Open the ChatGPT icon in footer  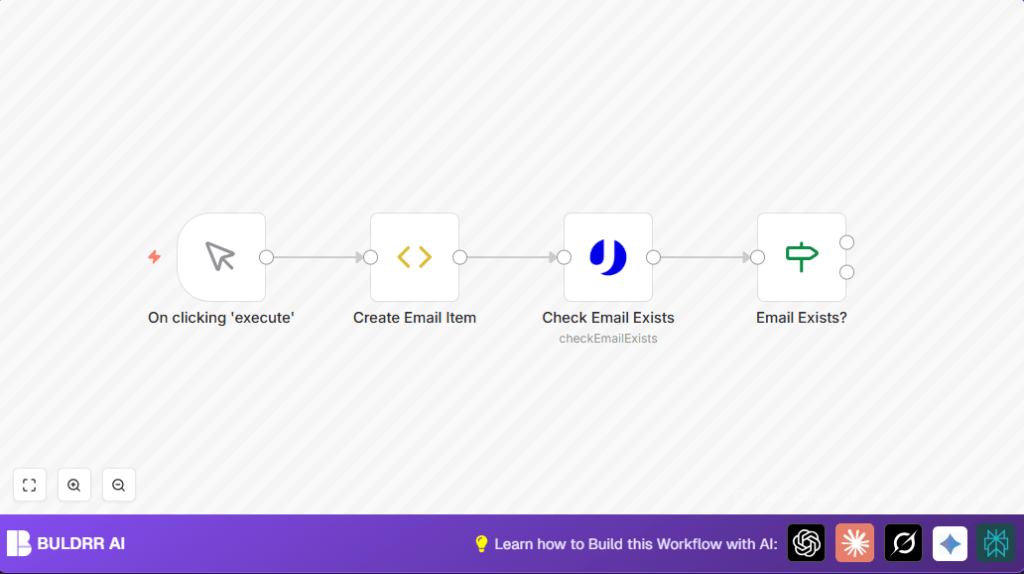[806, 543]
